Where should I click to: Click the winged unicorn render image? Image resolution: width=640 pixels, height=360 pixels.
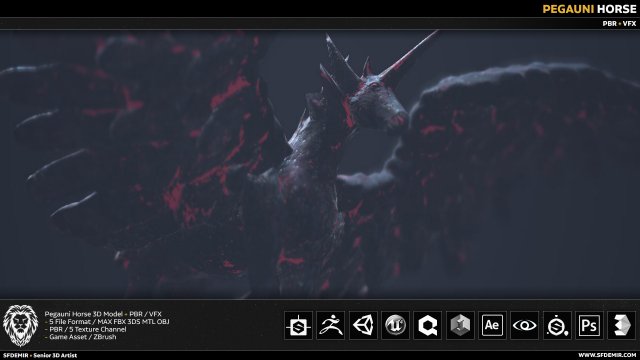click(x=320, y=164)
